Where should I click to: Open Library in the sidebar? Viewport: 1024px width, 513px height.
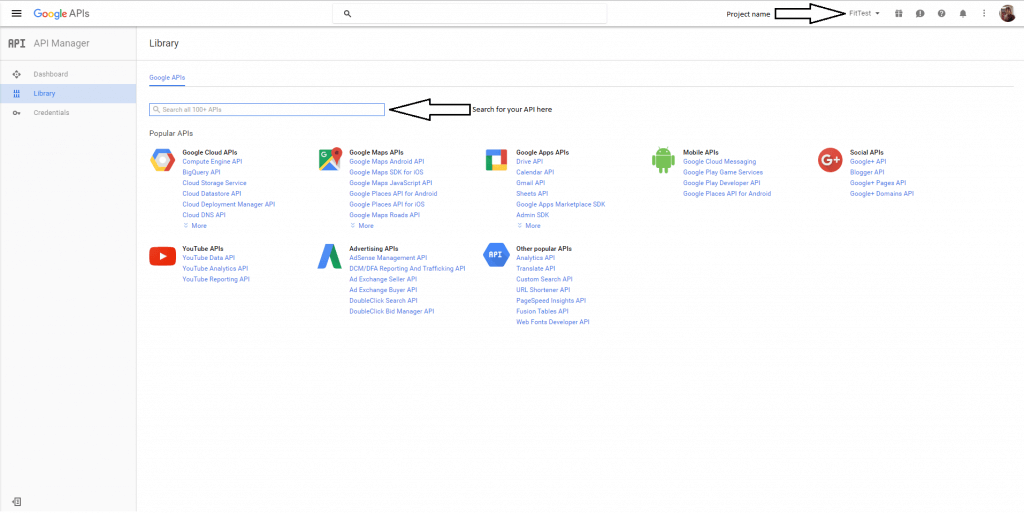[x=68, y=93]
